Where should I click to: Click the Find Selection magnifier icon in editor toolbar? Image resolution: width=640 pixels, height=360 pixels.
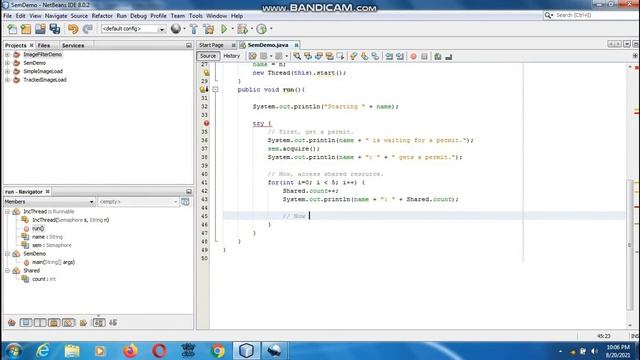coord(297,56)
